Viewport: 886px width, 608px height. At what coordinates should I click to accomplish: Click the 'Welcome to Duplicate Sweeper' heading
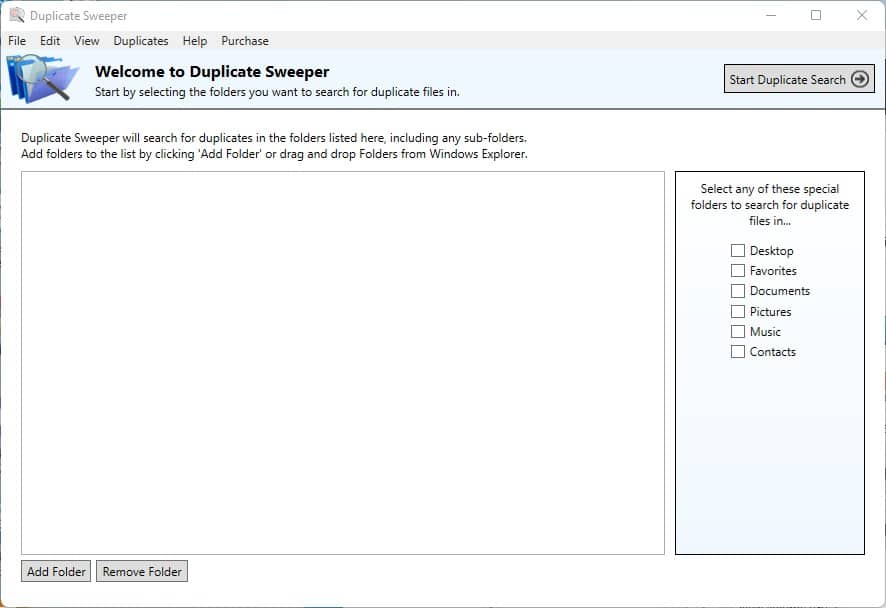212,72
